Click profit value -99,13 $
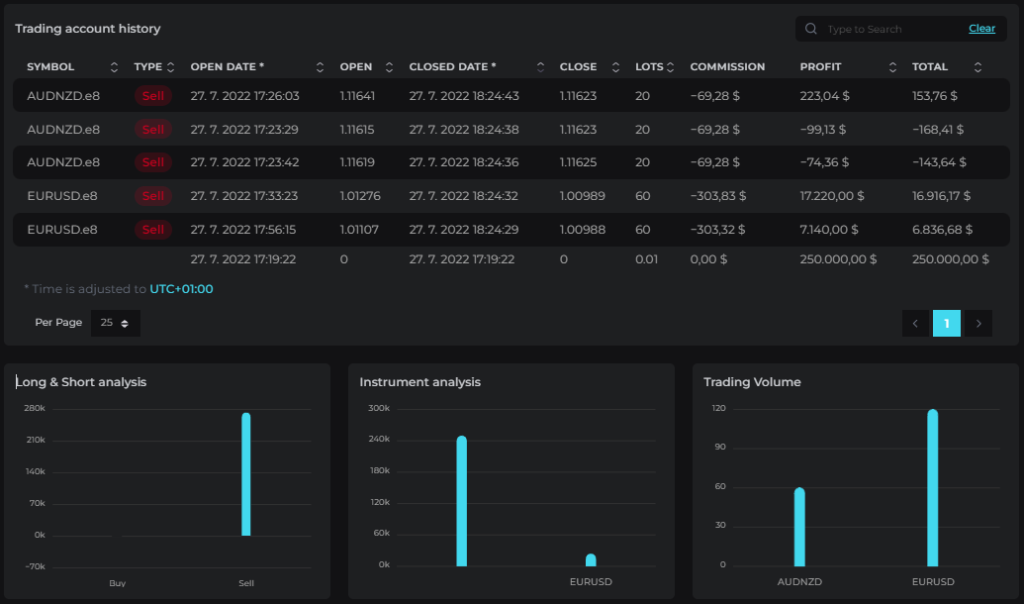Image resolution: width=1024 pixels, height=604 pixels. [823, 129]
